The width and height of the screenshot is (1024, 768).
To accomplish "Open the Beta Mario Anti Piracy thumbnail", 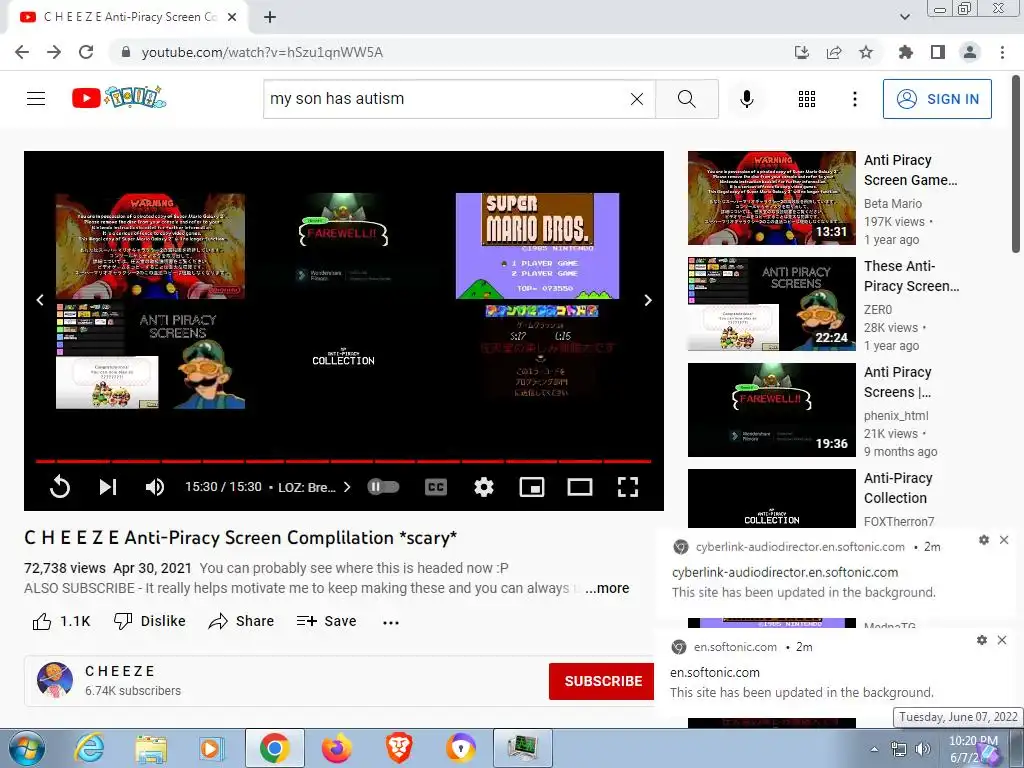I will 772,198.
